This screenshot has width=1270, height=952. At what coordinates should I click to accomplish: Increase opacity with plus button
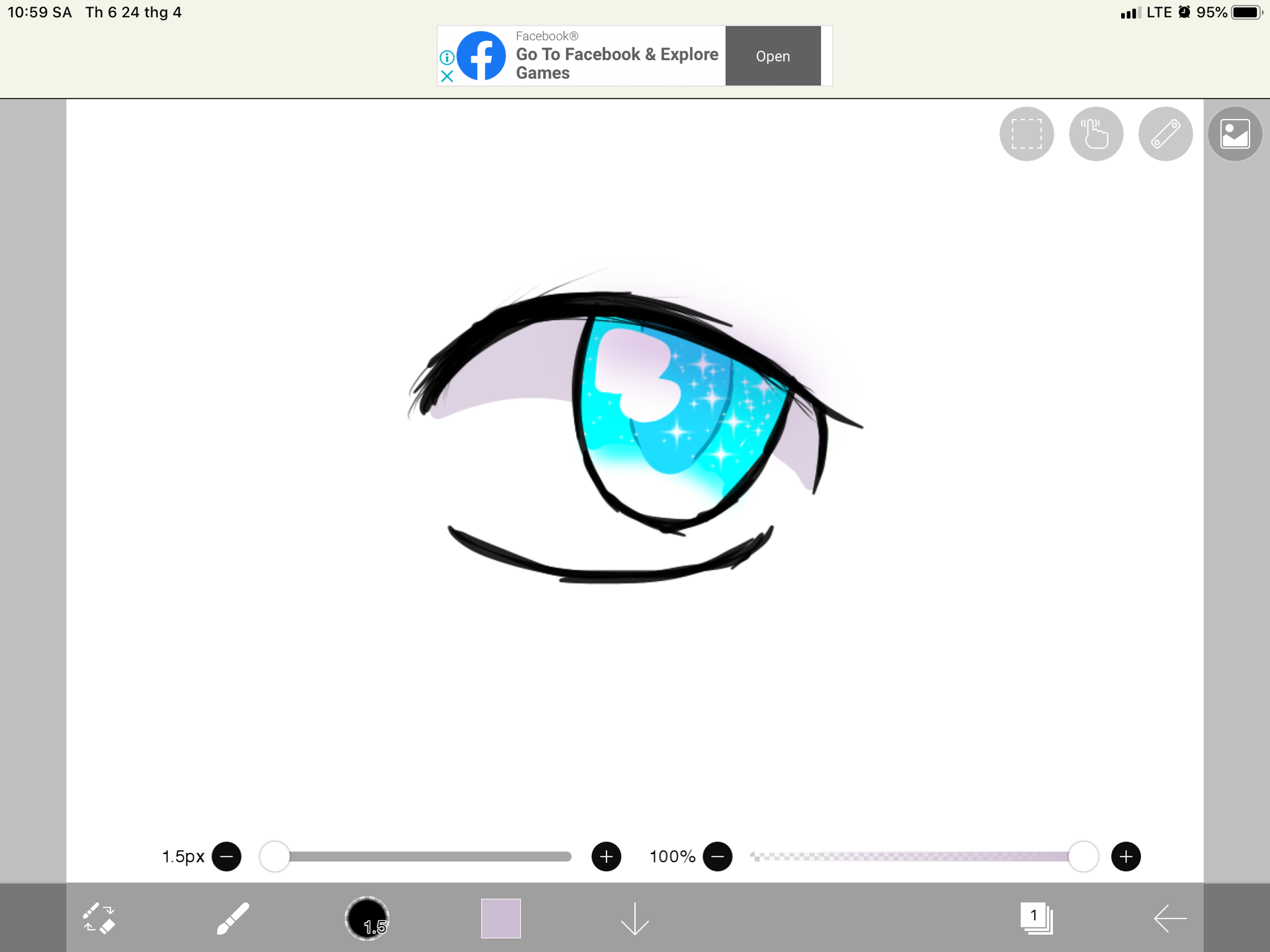[x=1126, y=857]
